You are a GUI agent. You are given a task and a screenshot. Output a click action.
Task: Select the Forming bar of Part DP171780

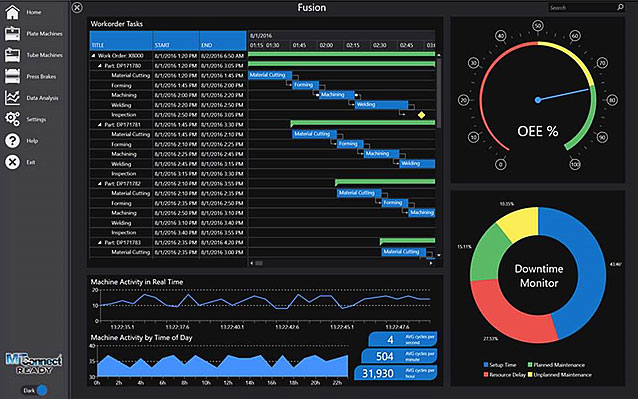tap(306, 85)
